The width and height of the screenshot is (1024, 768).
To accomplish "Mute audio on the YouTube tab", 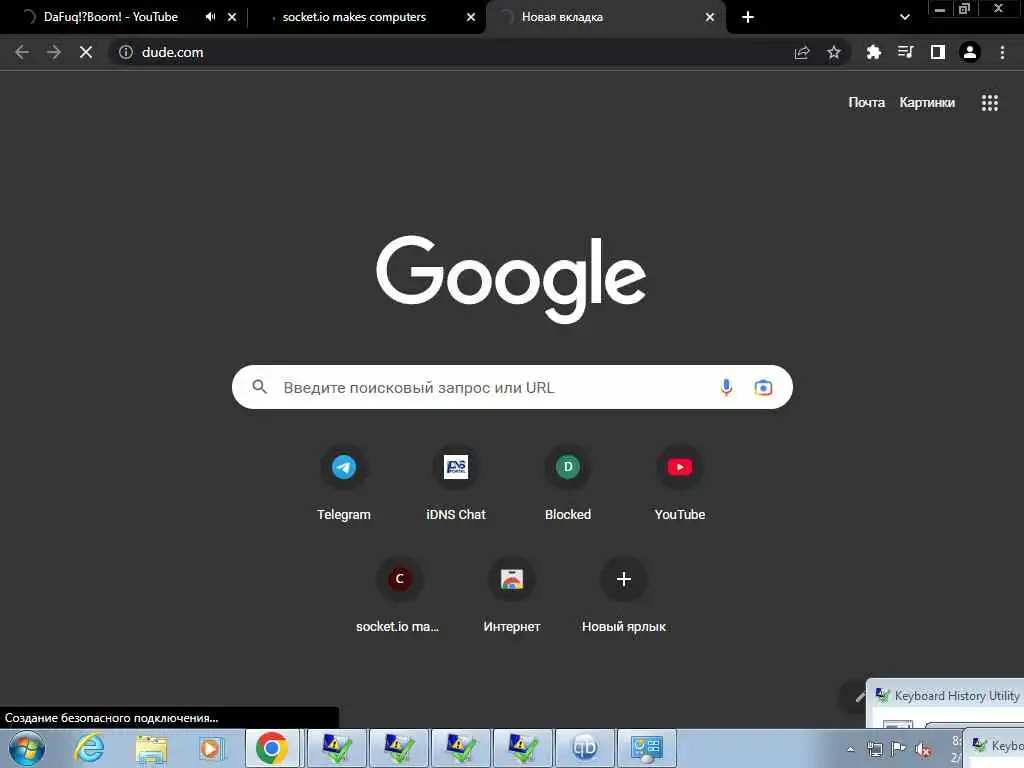I will (210, 17).
